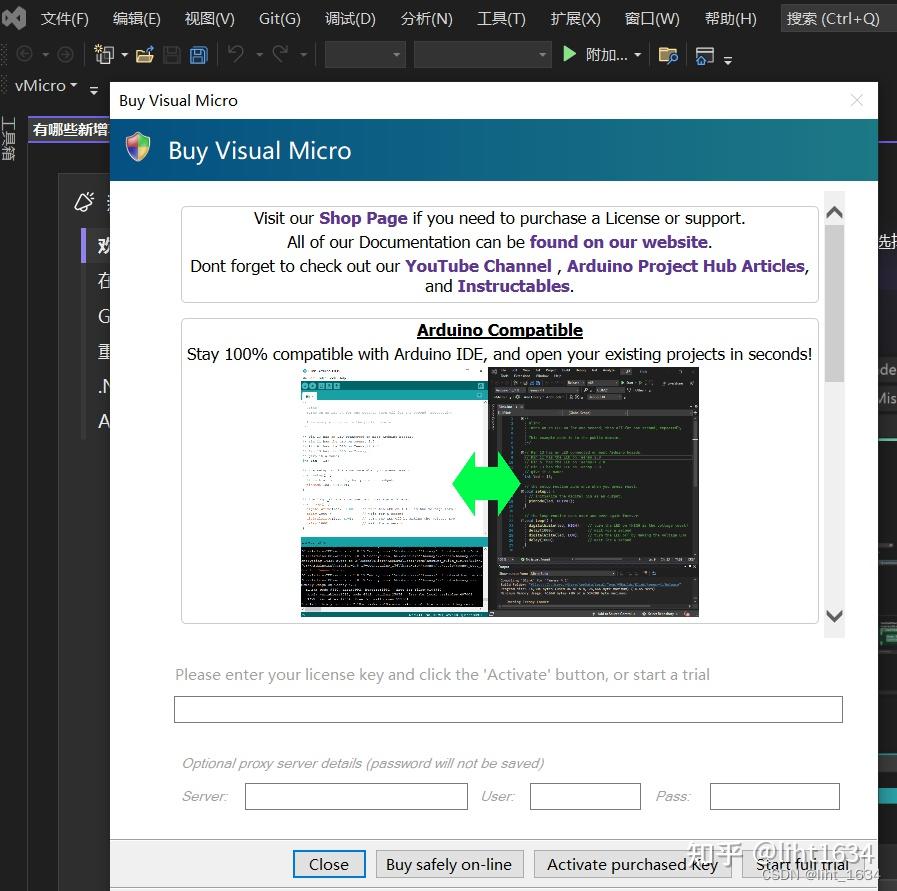
Task: Click inside the license key input field
Action: click(x=508, y=709)
